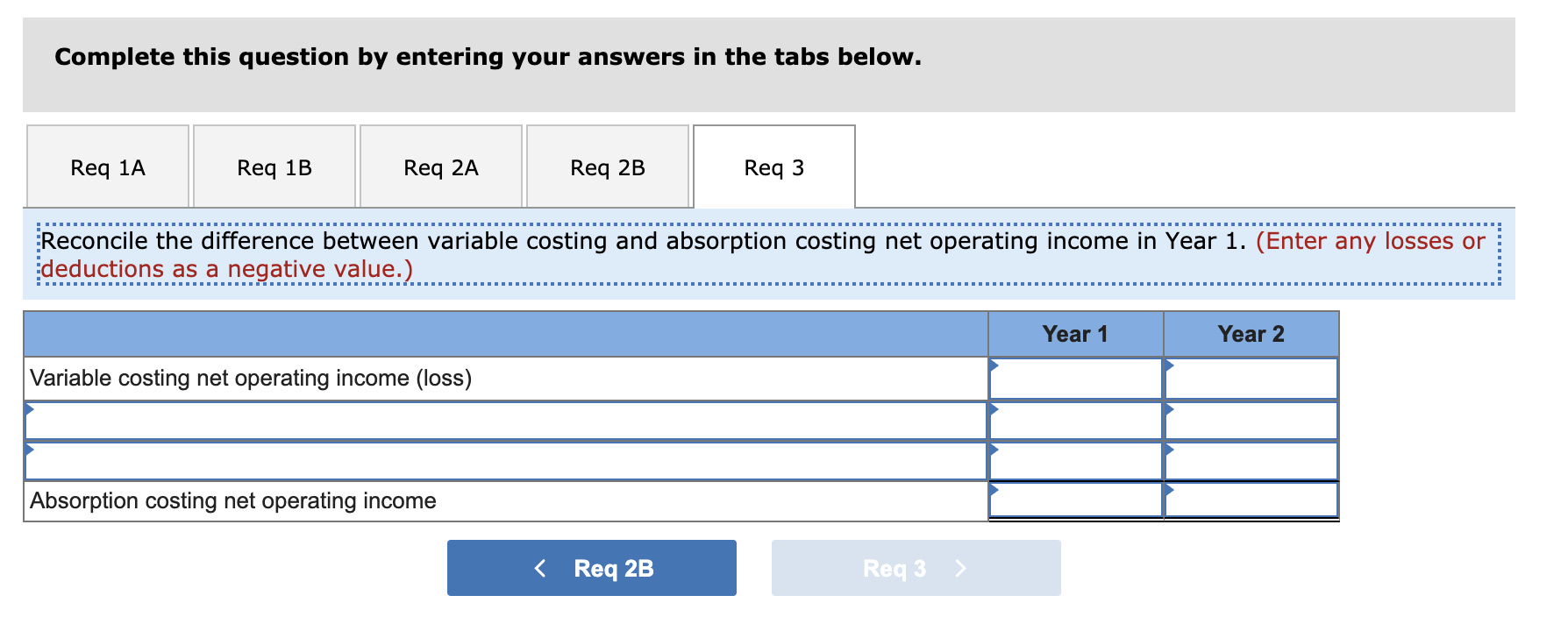This screenshot has width=1568, height=631.
Task: Select the active Req 3 tab
Action: 773,167
